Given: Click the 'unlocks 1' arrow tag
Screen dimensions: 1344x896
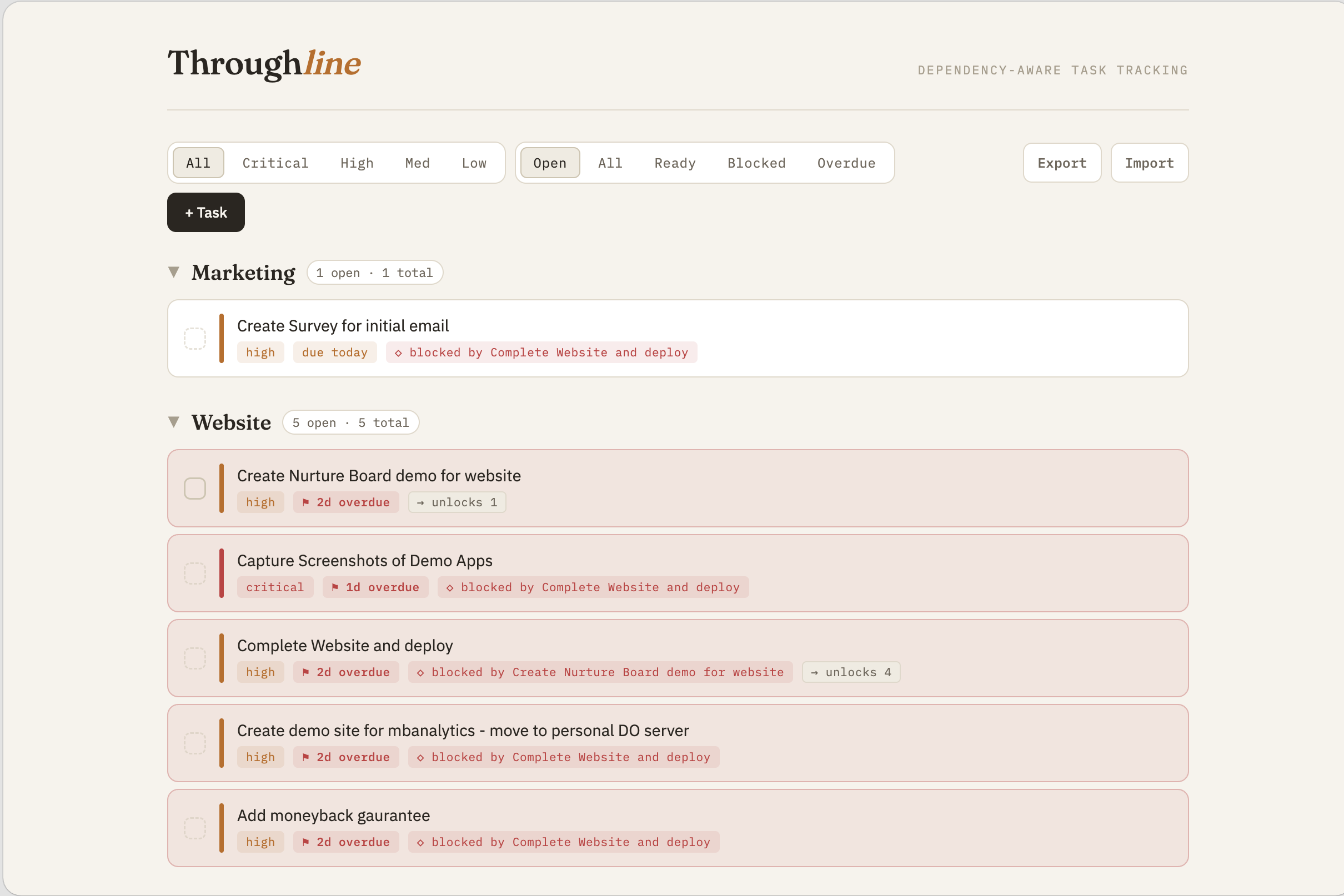Looking at the screenshot, I should coord(457,502).
